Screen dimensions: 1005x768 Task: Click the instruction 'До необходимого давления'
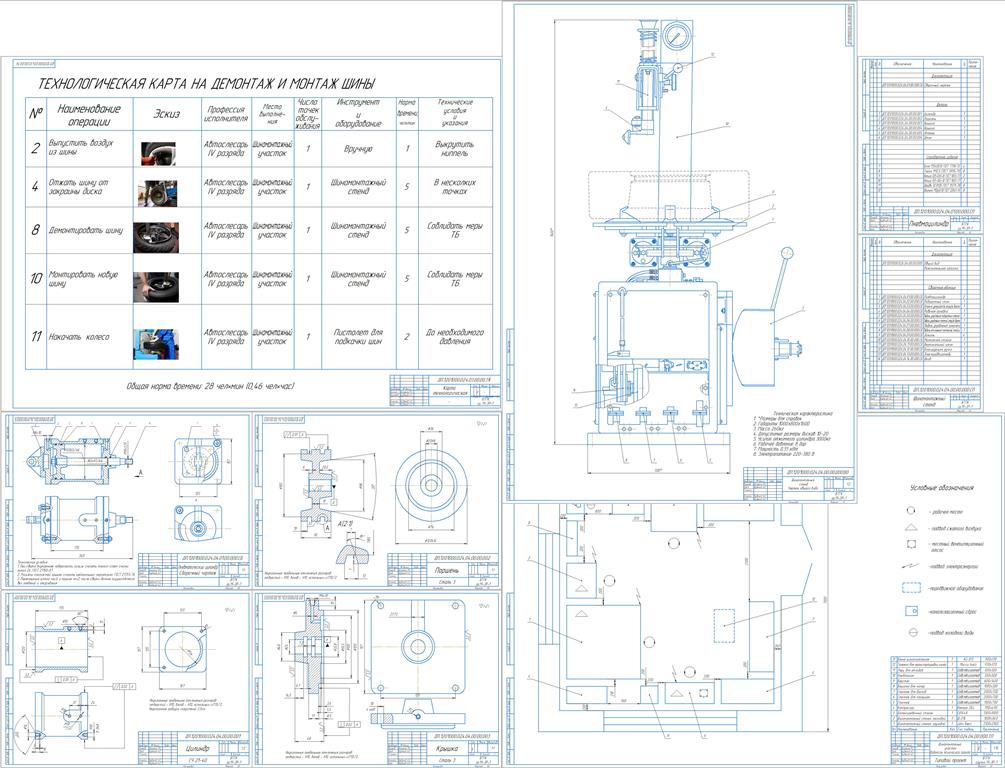click(454, 337)
